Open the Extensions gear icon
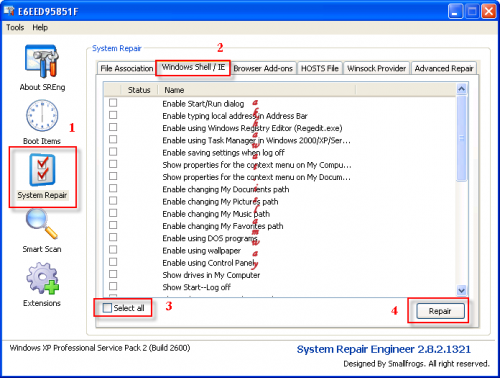This screenshot has height=378, width=500. point(42,278)
